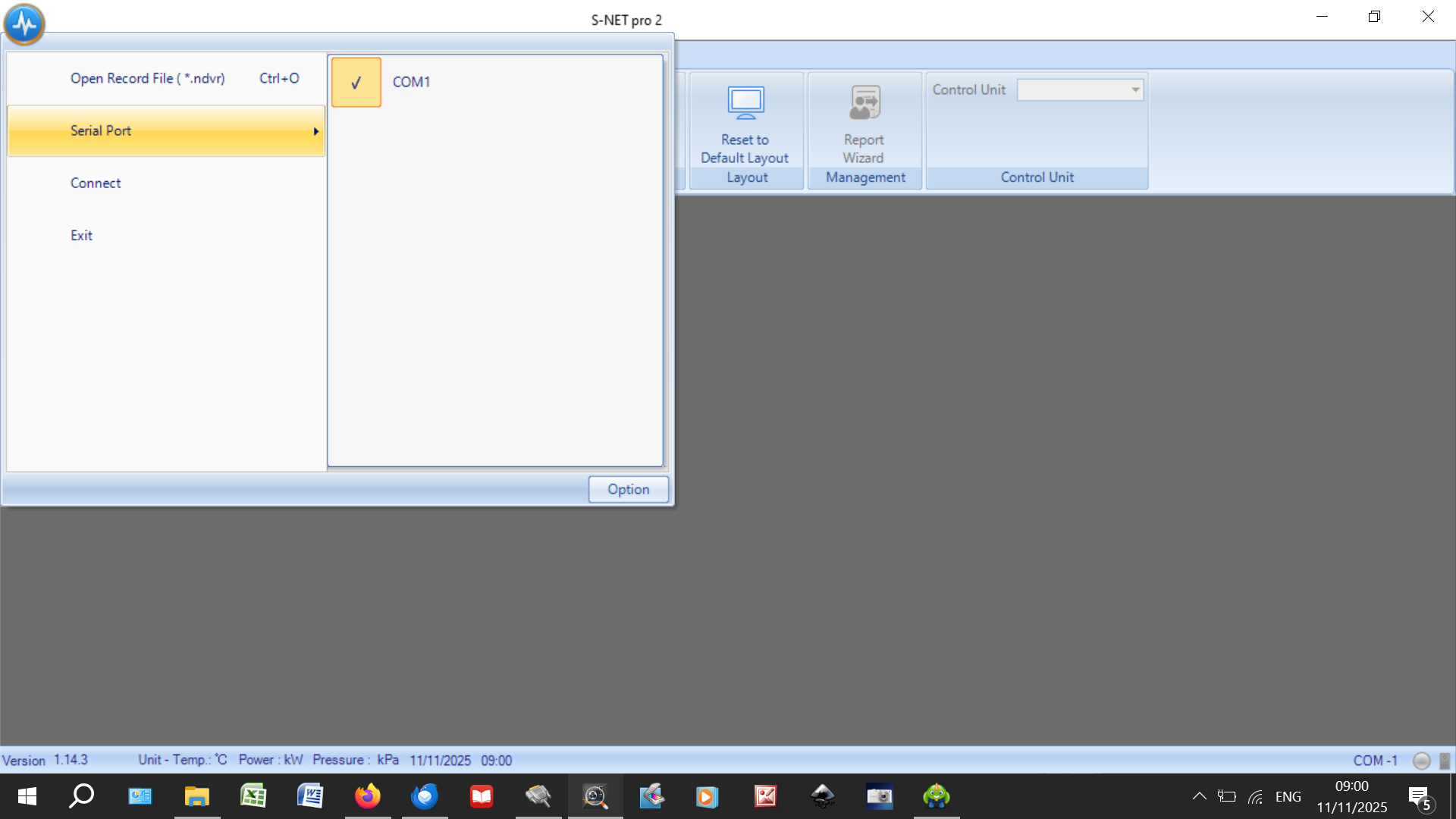Image resolution: width=1456 pixels, height=819 pixels.
Task: Open Firefox from the taskbar
Action: pyautogui.click(x=368, y=796)
